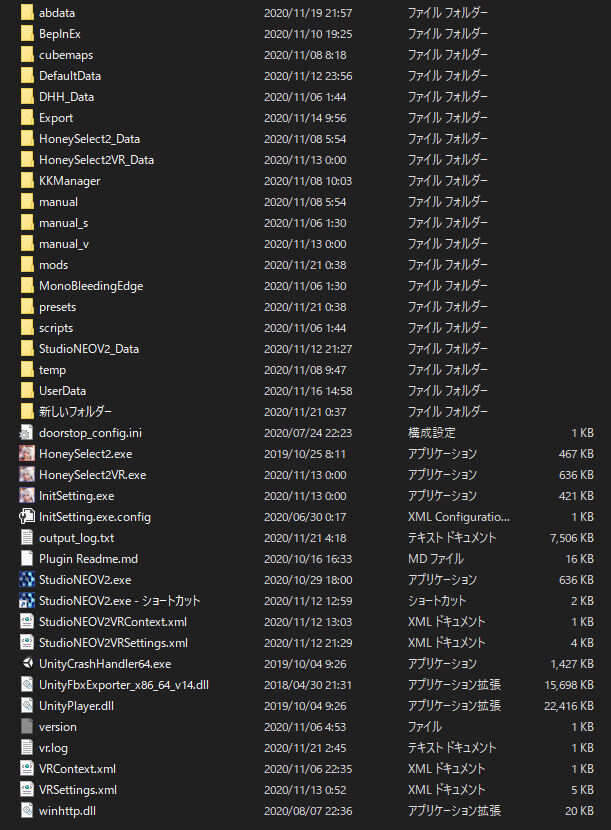
Task: Click the HoneySelect2VR_Data folder icon
Action: 27,160
